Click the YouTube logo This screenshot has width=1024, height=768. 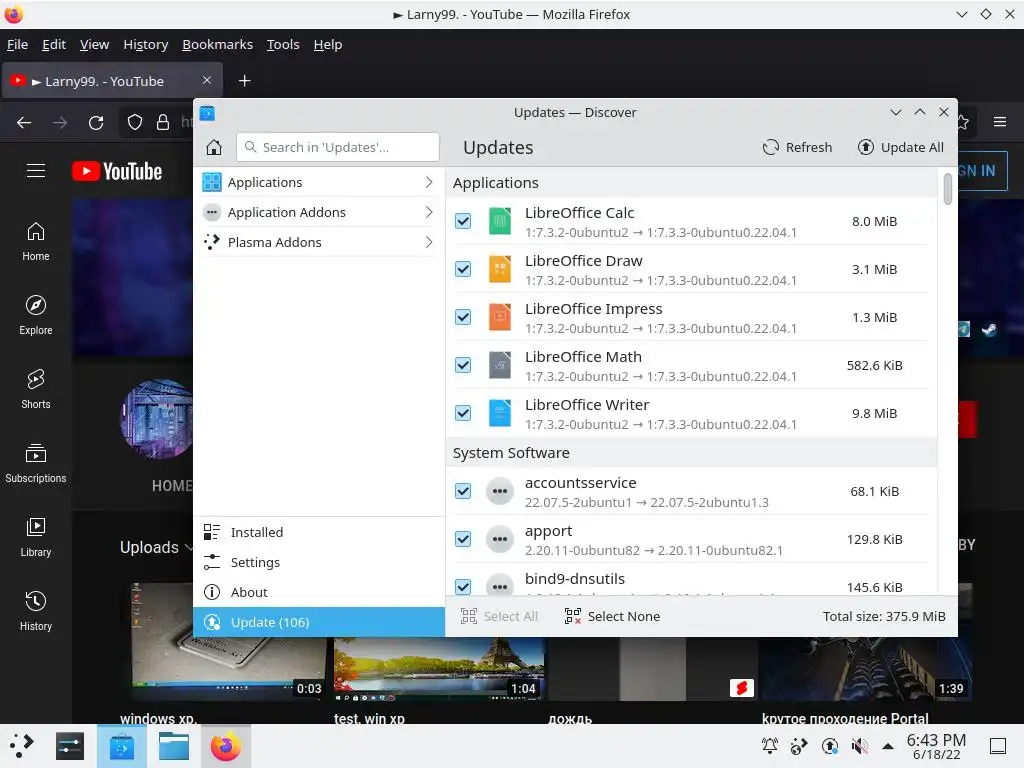pos(117,171)
